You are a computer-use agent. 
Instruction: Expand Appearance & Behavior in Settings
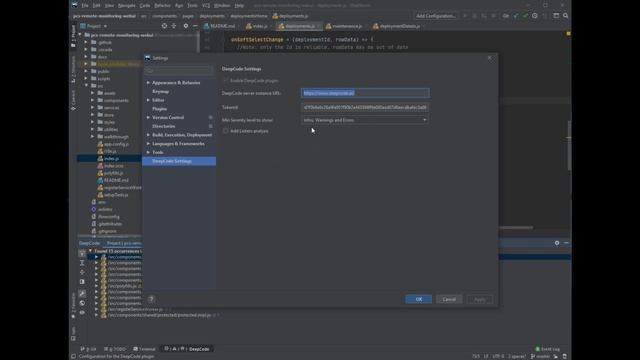tap(148, 82)
